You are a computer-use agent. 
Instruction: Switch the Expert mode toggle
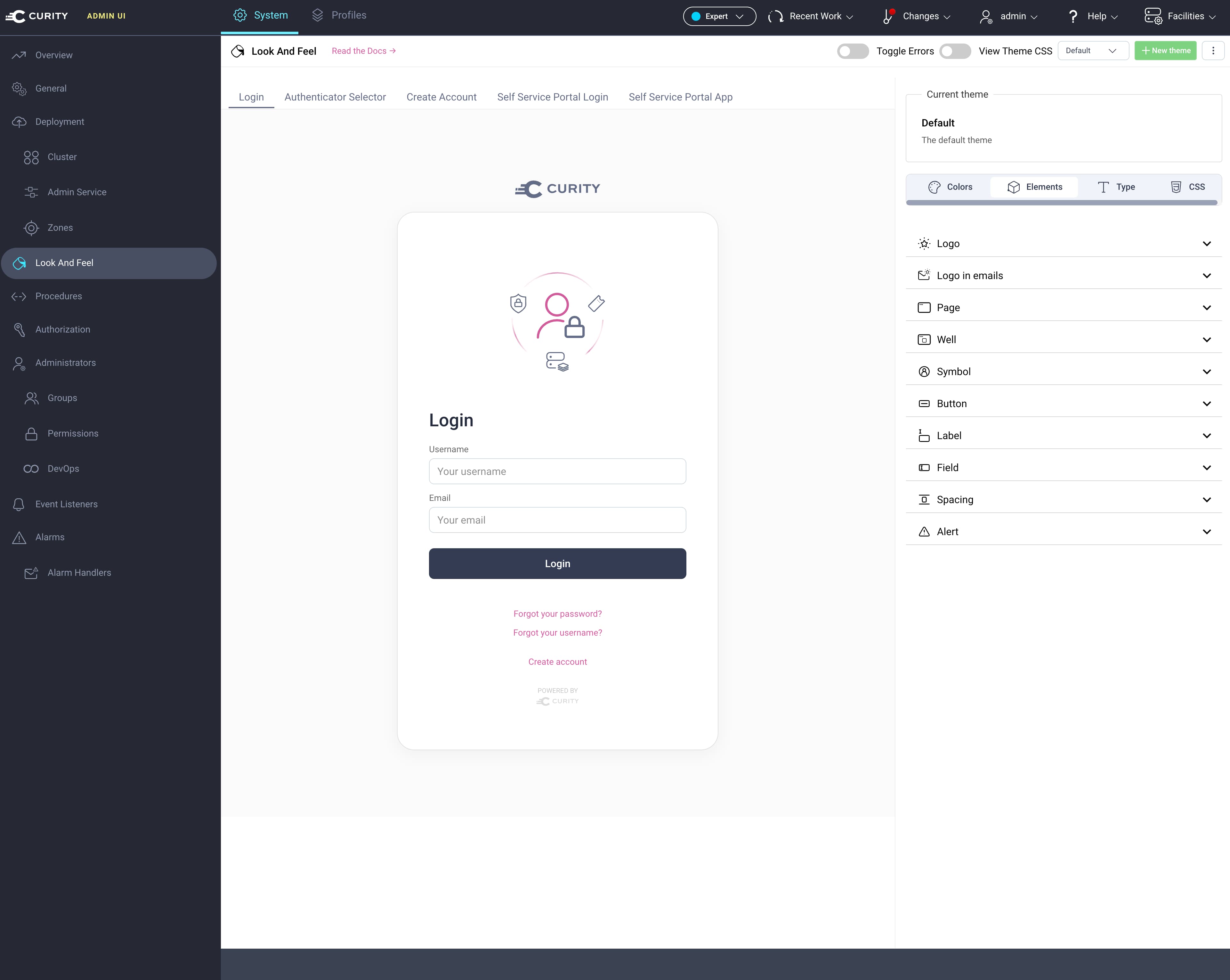719,16
